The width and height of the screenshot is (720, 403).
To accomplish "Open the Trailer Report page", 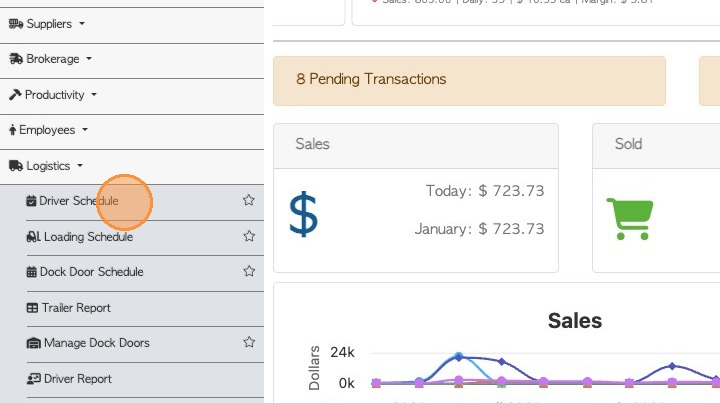I will 75,308.
